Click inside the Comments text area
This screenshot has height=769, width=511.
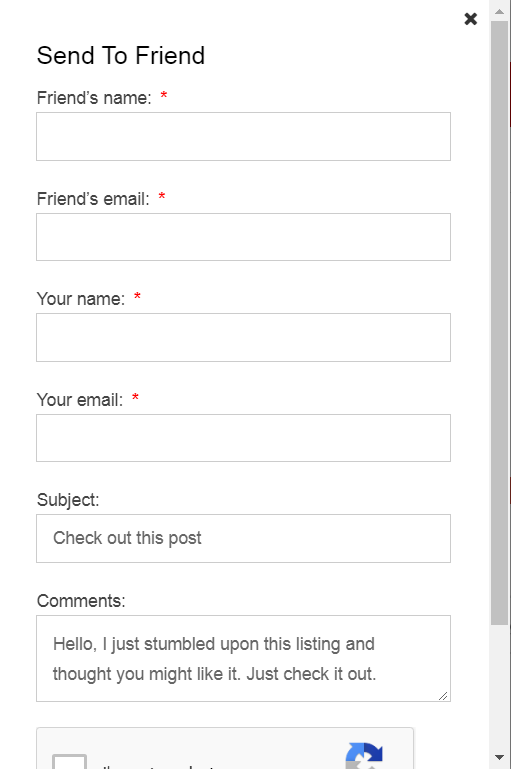pos(243,658)
